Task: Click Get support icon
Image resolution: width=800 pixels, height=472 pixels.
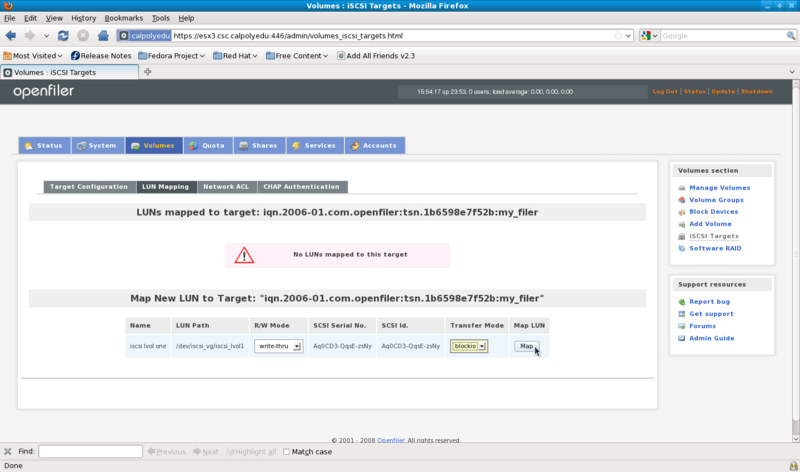Action: click(x=682, y=314)
